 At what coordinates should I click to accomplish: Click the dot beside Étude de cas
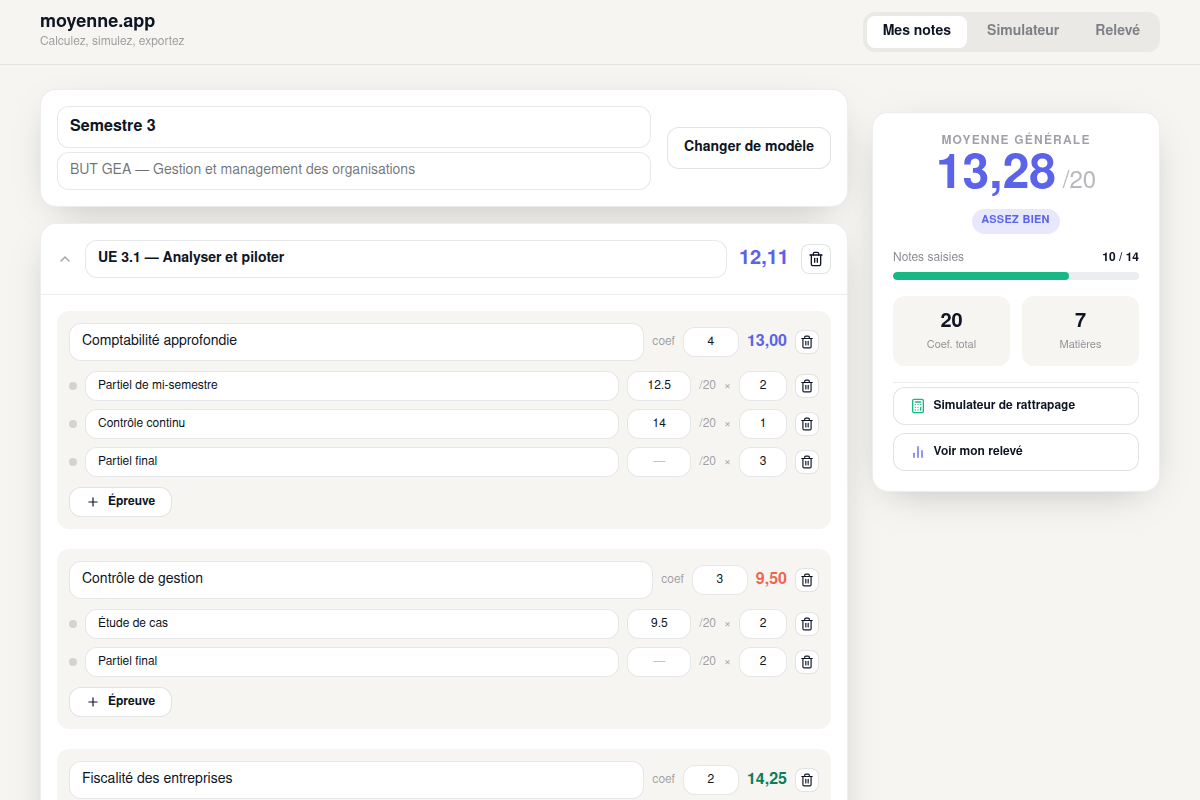pyautogui.click(x=73, y=624)
